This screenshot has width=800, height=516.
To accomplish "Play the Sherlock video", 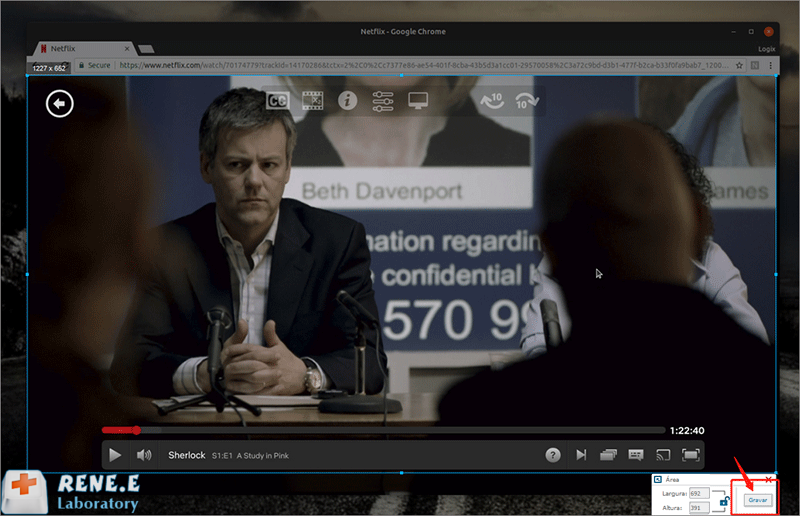I will pyautogui.click(x=115, y=455).
